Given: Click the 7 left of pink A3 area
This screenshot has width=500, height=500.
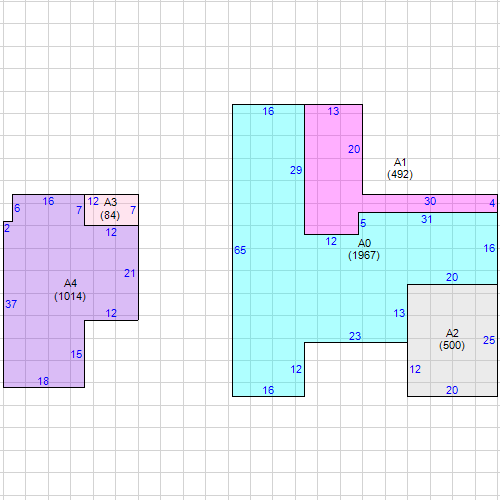Looking at the screenshot, I should click(x=79, y=210).
